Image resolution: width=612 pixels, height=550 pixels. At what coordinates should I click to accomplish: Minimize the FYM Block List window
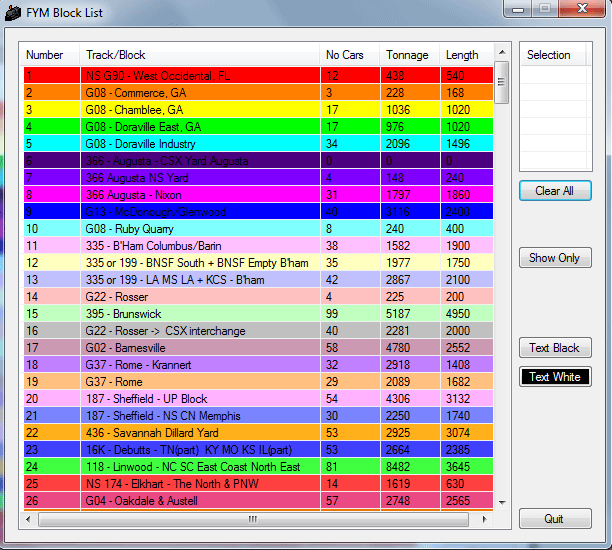pos(518,9)
